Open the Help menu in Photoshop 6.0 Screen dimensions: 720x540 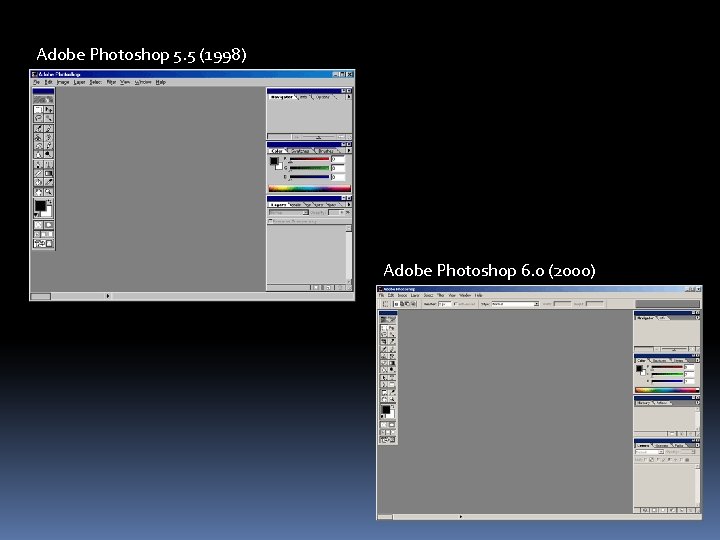tap(478, 295)
